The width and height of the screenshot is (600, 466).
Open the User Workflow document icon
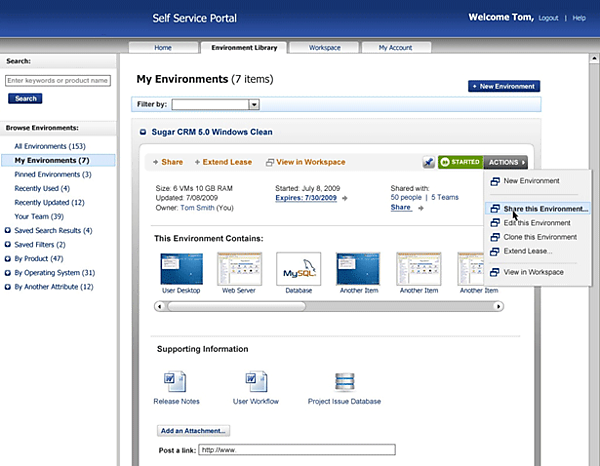coord(257,381)
